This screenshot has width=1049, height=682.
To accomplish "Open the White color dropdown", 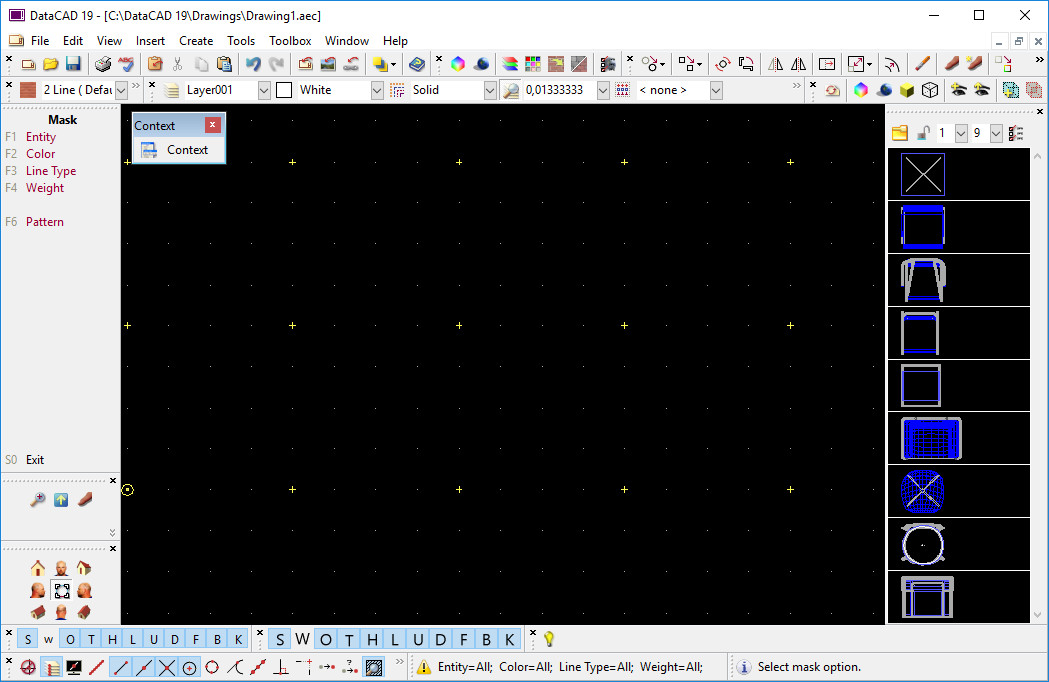I will tap(377, 90).
